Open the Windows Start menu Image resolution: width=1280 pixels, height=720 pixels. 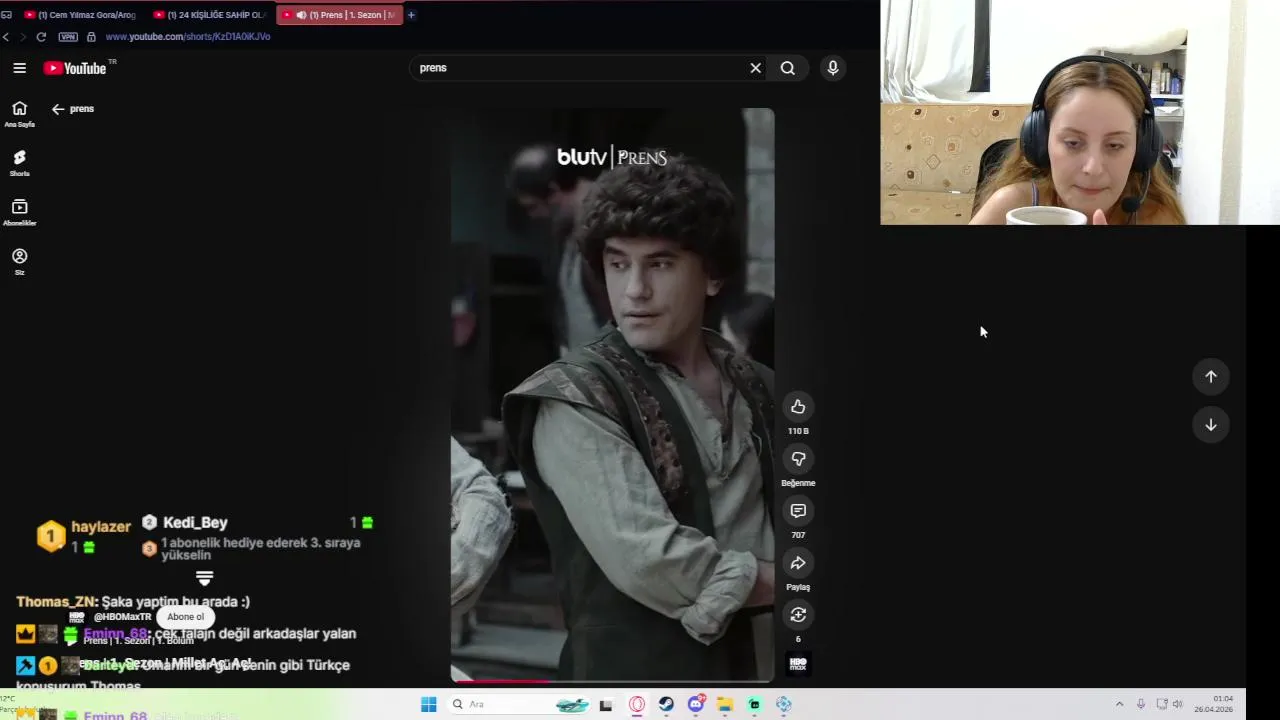tap(428, 705)
